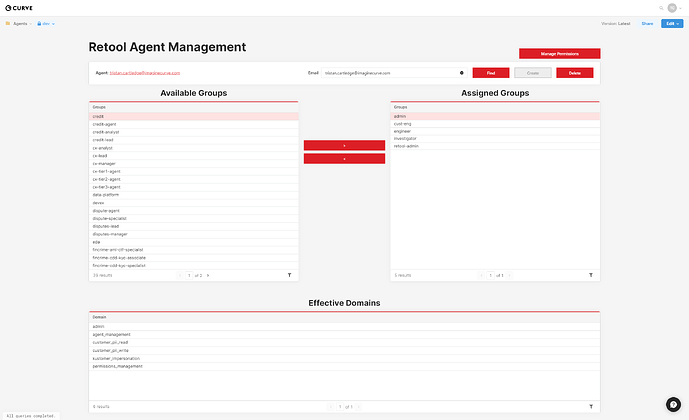Select the cx-tier2-agent group row

tap(193, 179)
